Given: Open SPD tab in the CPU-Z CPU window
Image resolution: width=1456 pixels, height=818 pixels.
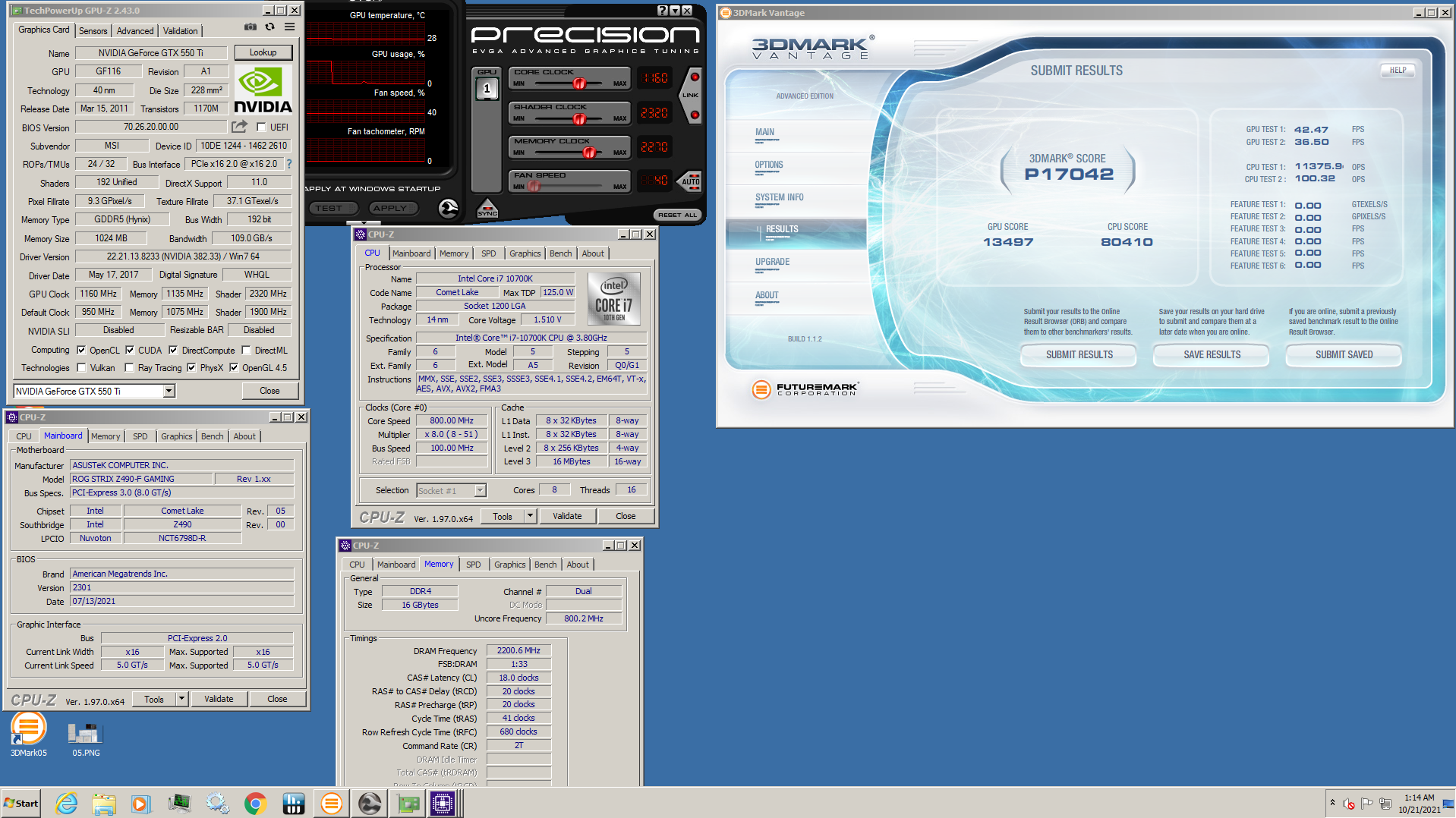Looking at the screenshot, I should (489, 253).
